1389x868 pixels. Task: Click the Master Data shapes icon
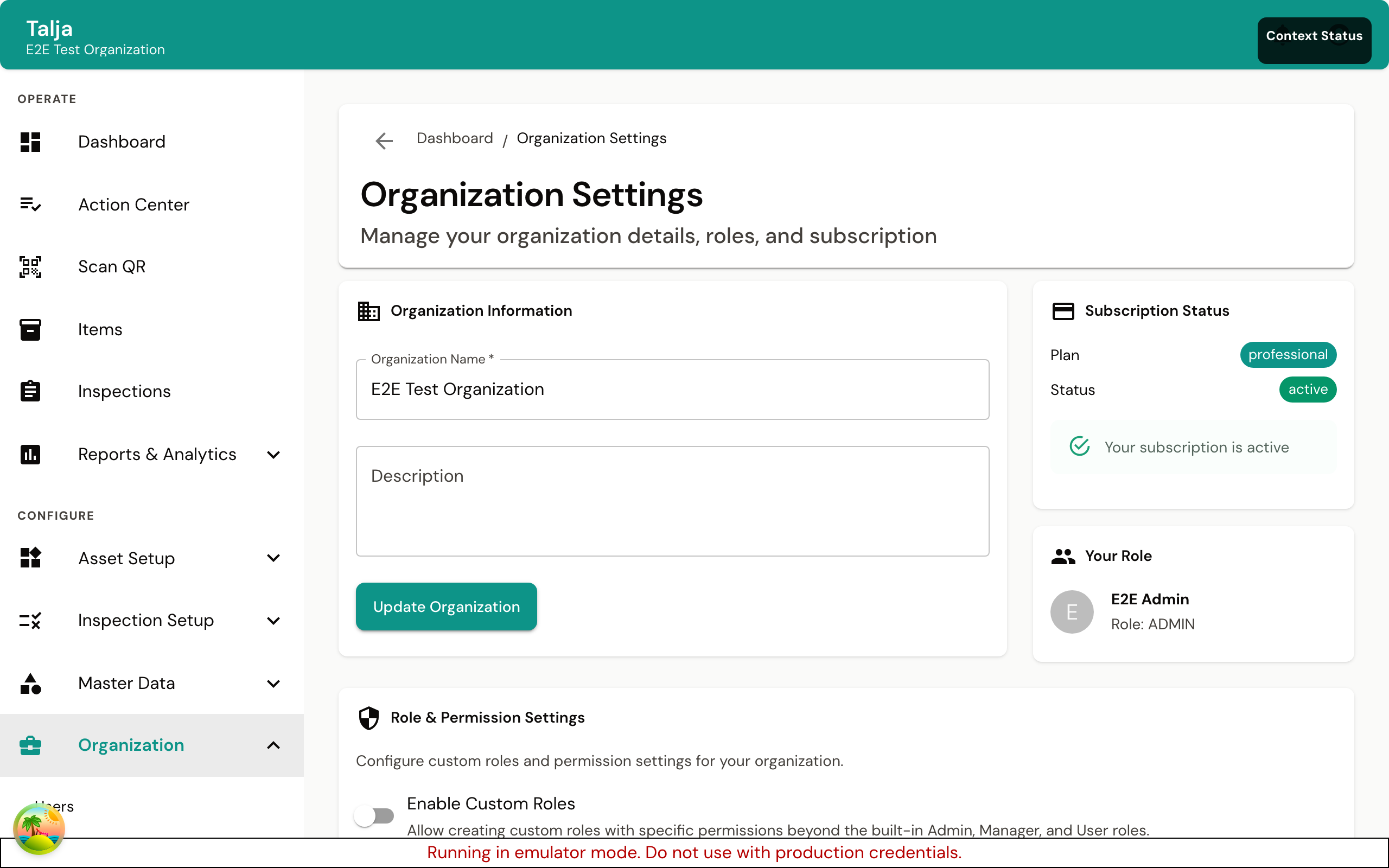30,683
